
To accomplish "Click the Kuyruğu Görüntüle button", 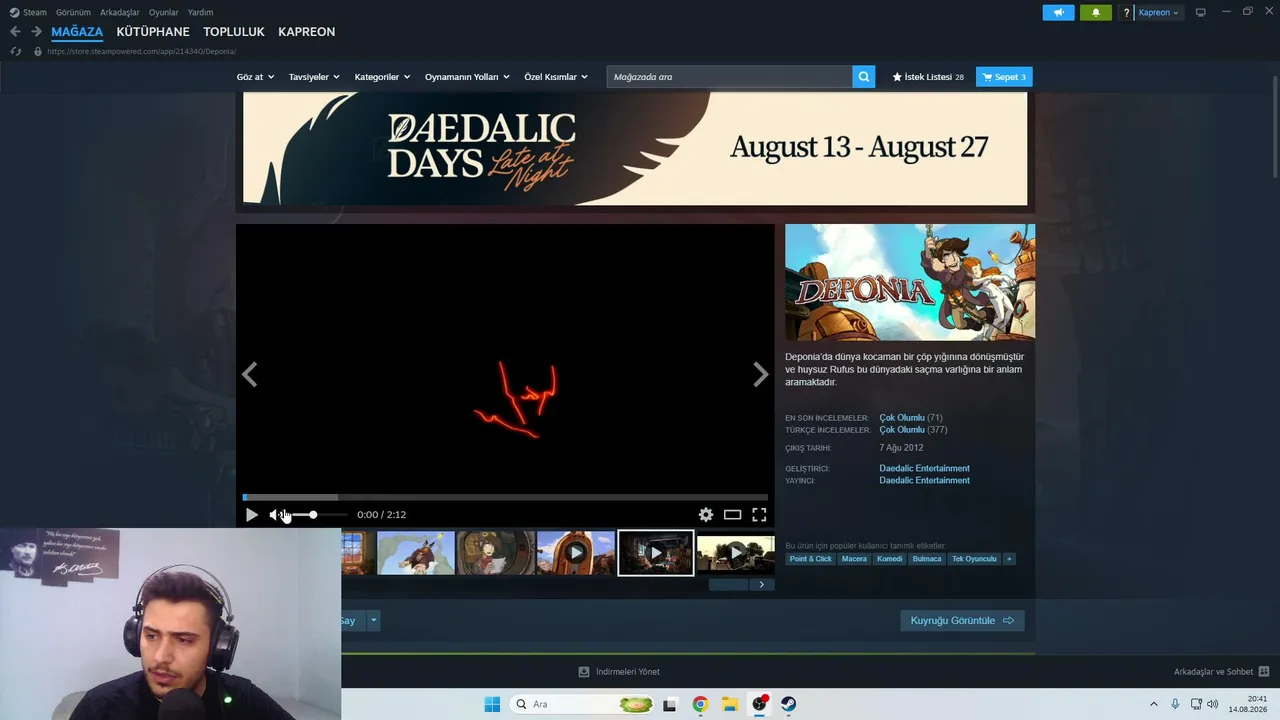I will [962, 621].
